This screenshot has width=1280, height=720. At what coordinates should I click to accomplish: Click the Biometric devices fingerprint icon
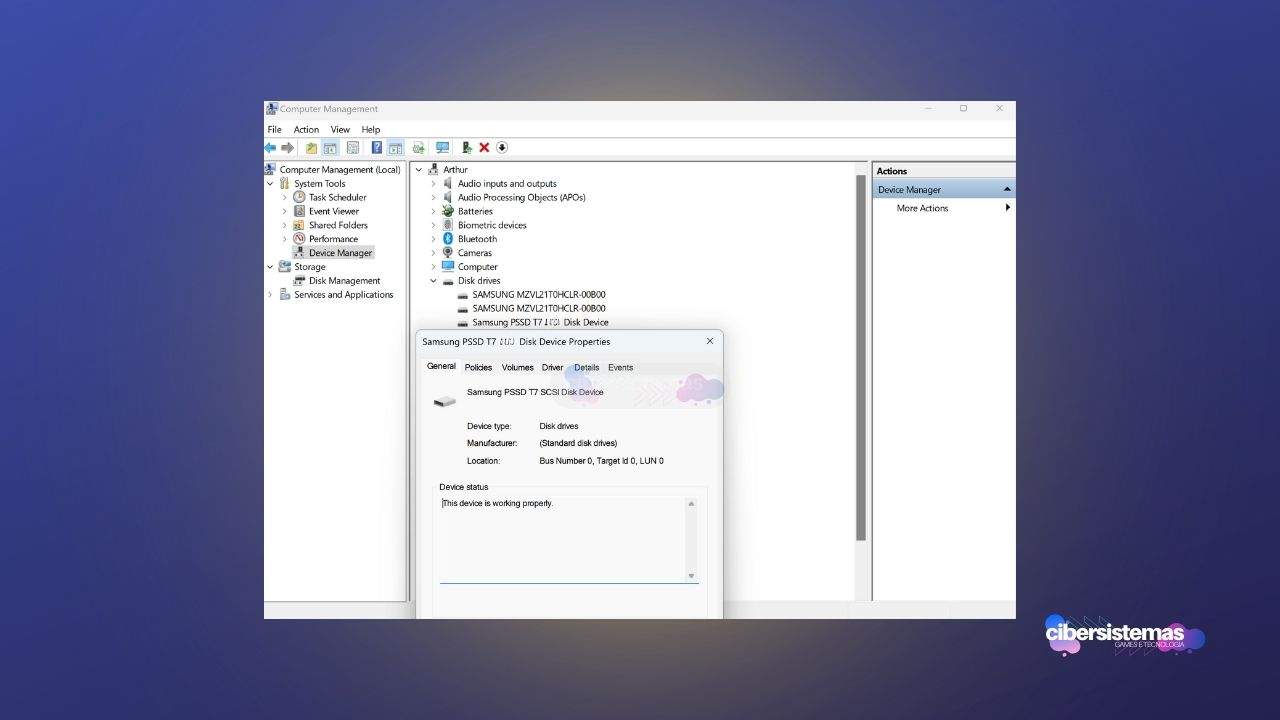coord(448,225)
